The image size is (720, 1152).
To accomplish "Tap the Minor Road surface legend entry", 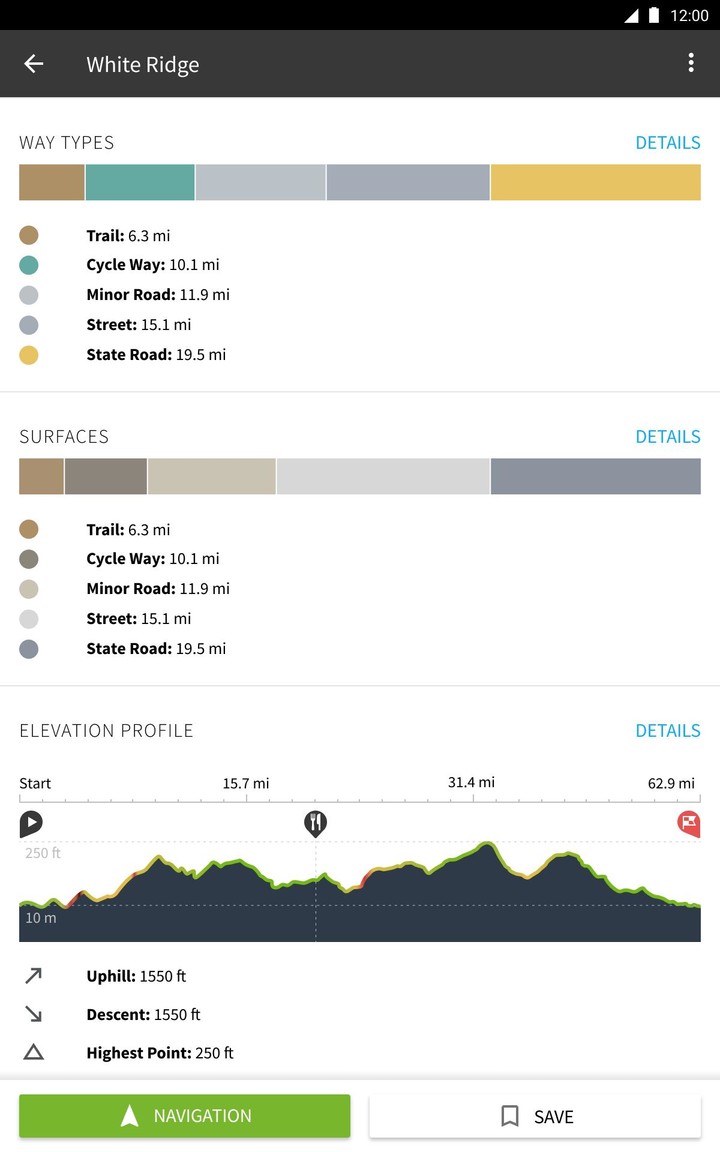I will [158, 589].
